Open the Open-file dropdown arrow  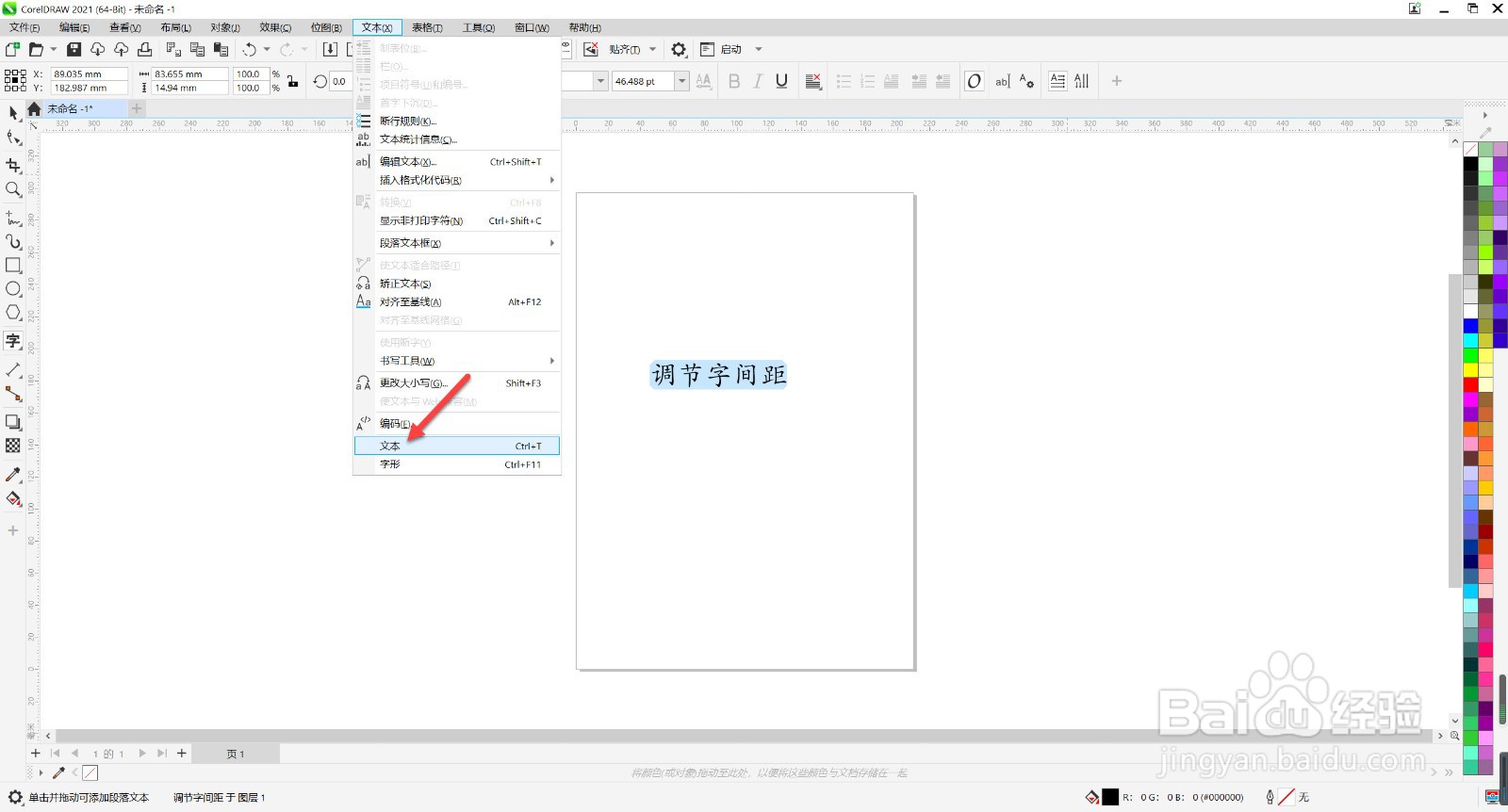pyautogui.click(x=53, y=49)
